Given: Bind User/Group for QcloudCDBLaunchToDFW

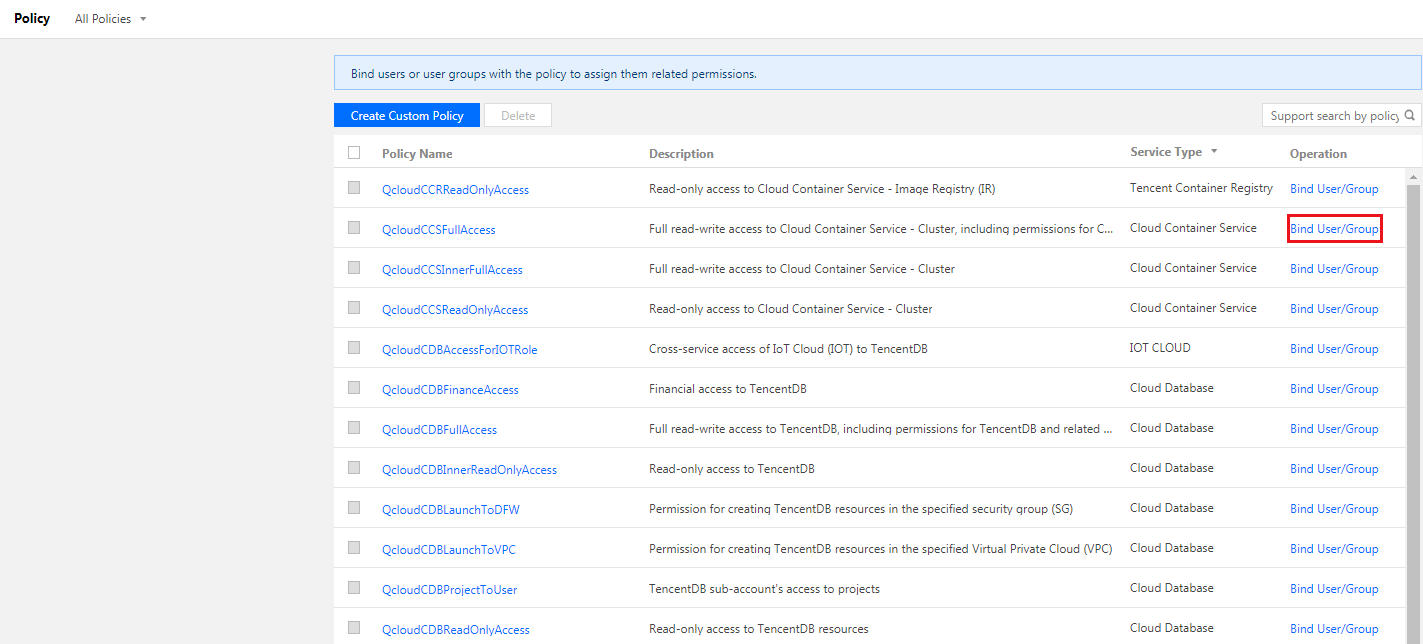Looking at the screenshot, I should pyautogui.click(x=1334, y=509).
